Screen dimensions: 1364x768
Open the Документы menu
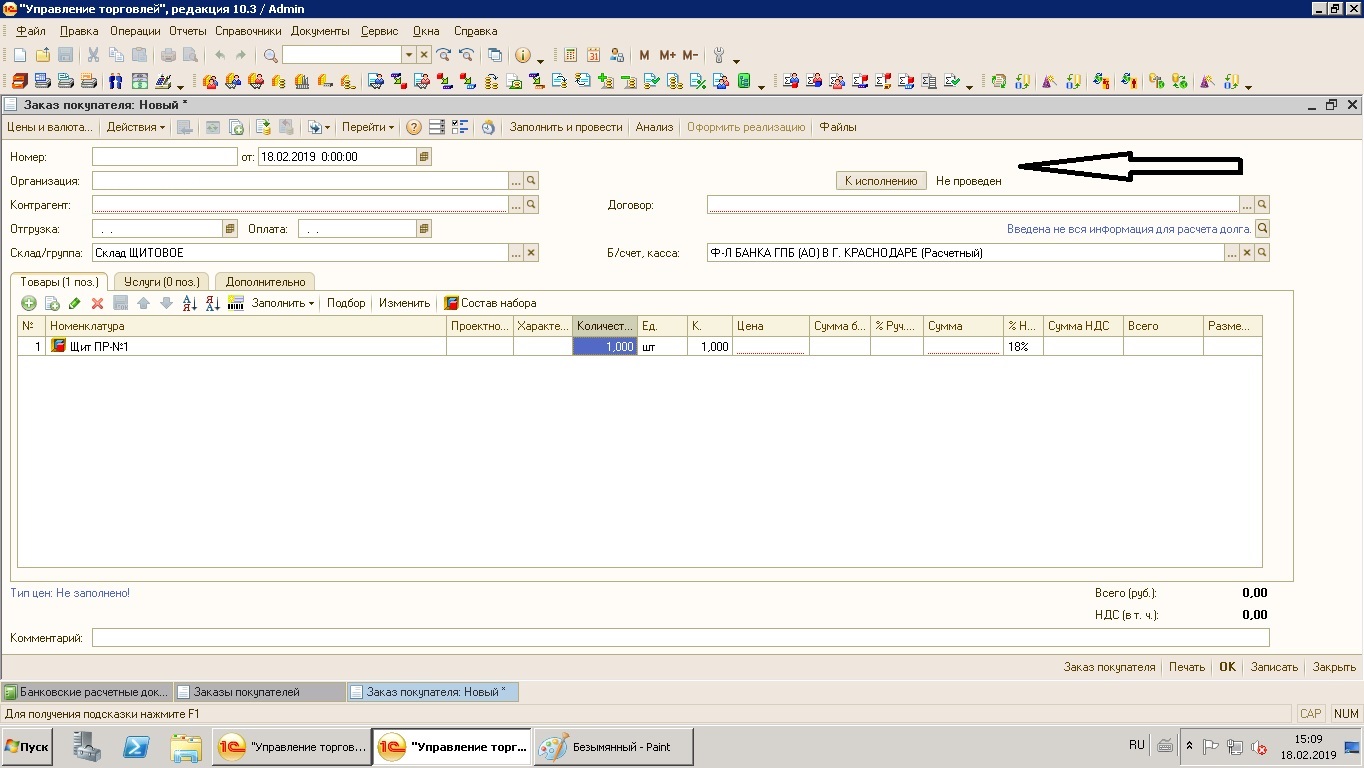pyautogui.click(x=320, y=31)
